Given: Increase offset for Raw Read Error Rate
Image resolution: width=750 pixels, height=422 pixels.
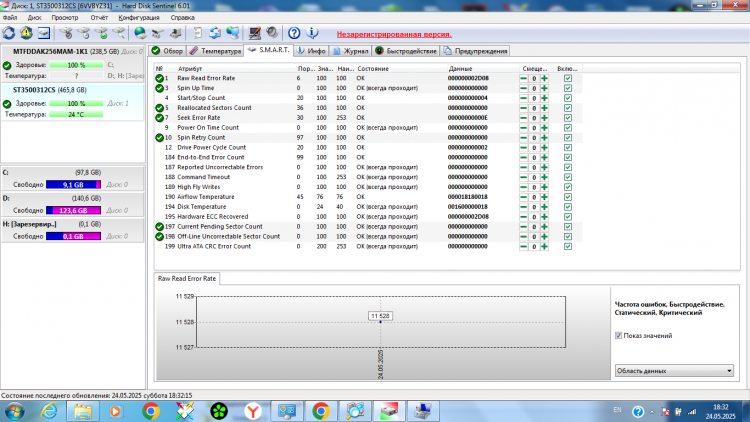Looking at the screenshot, I should coord(544,78).
